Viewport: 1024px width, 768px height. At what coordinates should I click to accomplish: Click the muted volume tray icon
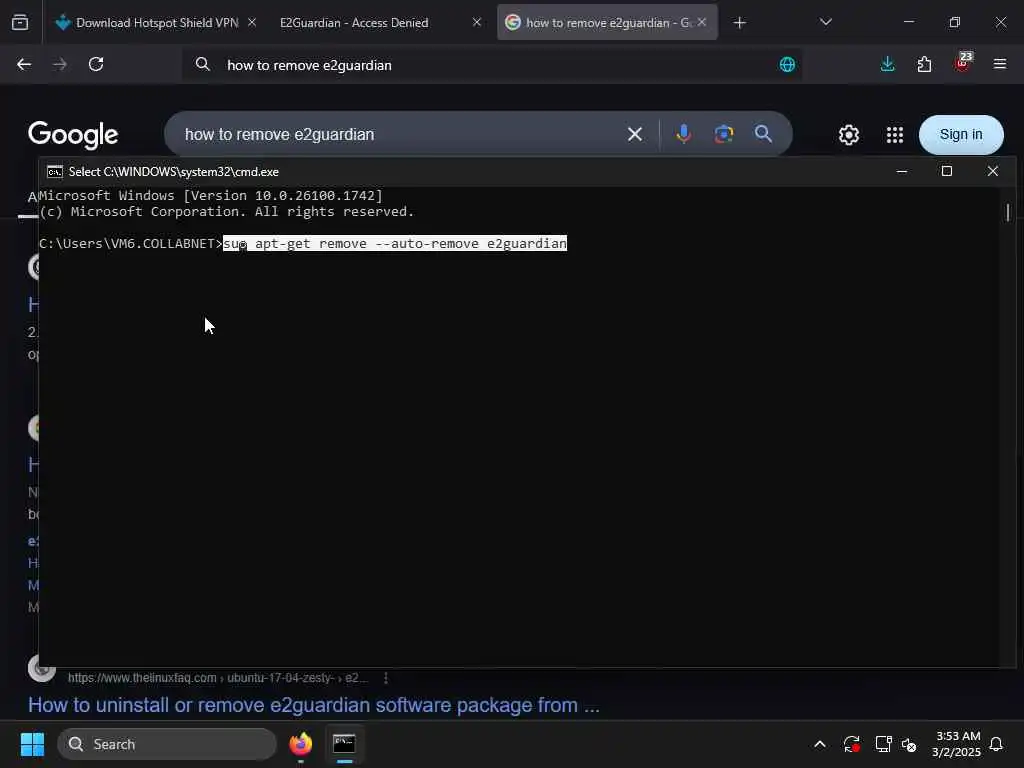909,744
